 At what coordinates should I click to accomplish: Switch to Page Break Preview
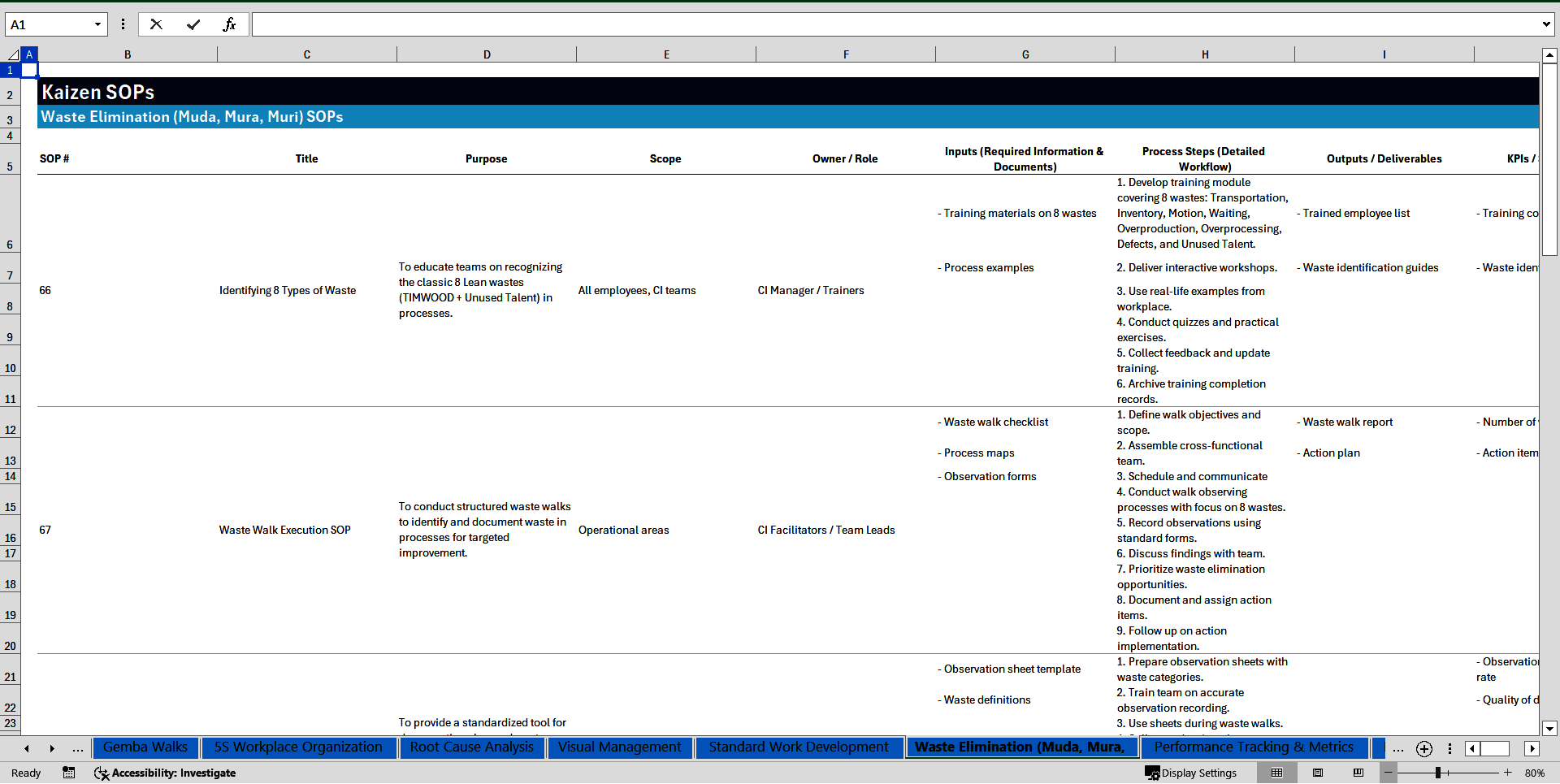point(1358,773)
